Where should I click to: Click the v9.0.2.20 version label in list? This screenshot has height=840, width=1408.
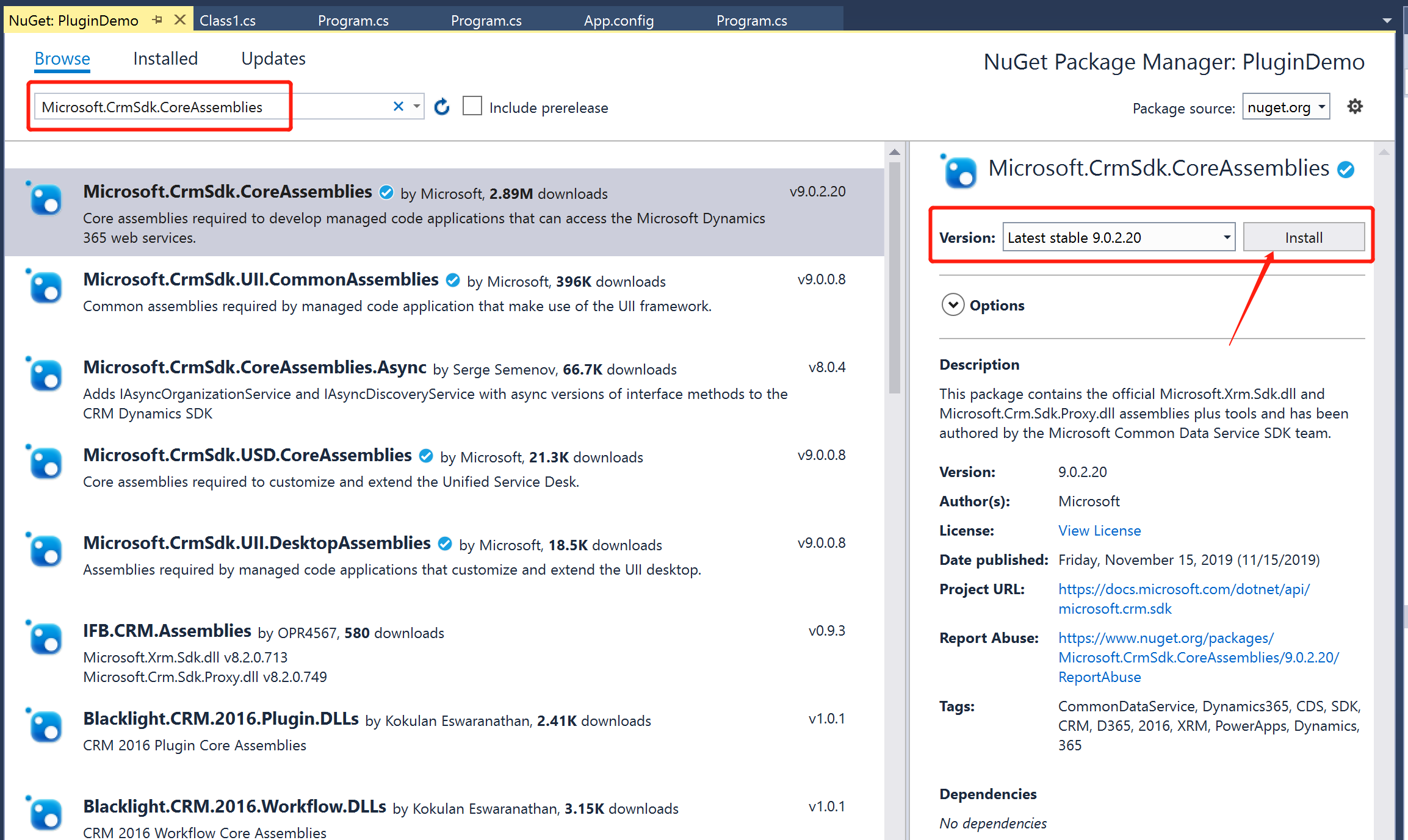point(817,192)
